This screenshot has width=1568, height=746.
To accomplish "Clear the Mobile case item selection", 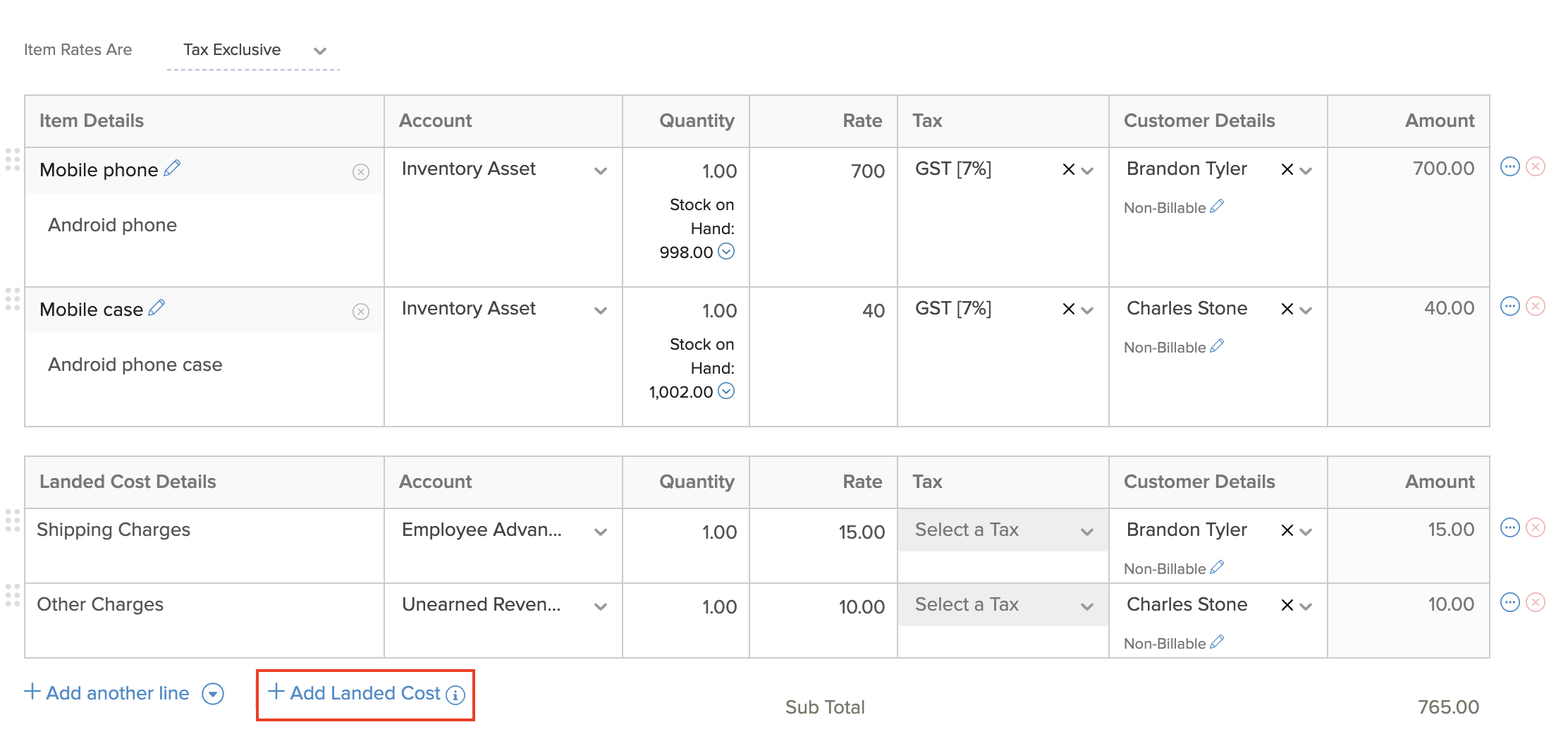I will tap(361, 310).
